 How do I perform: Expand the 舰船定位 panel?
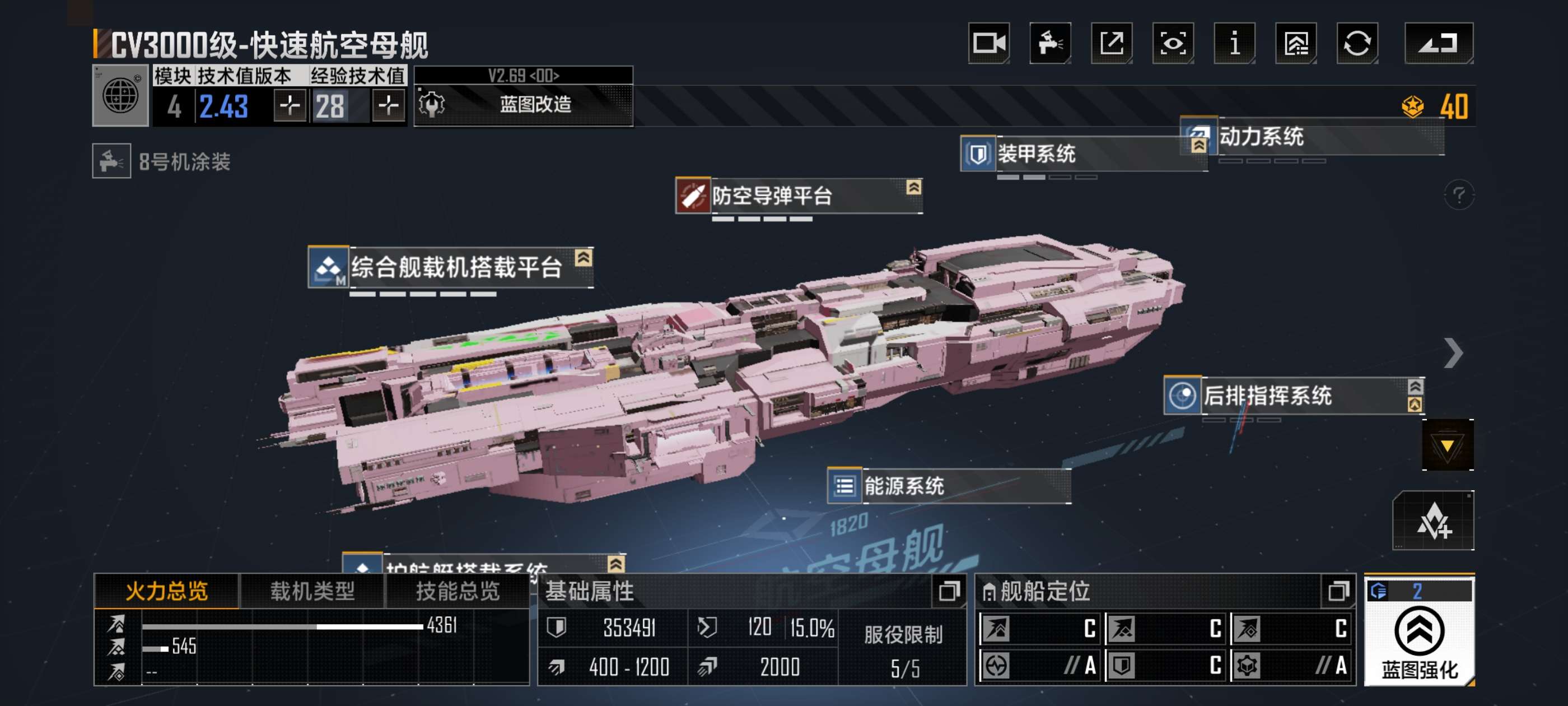(1338, 591)
